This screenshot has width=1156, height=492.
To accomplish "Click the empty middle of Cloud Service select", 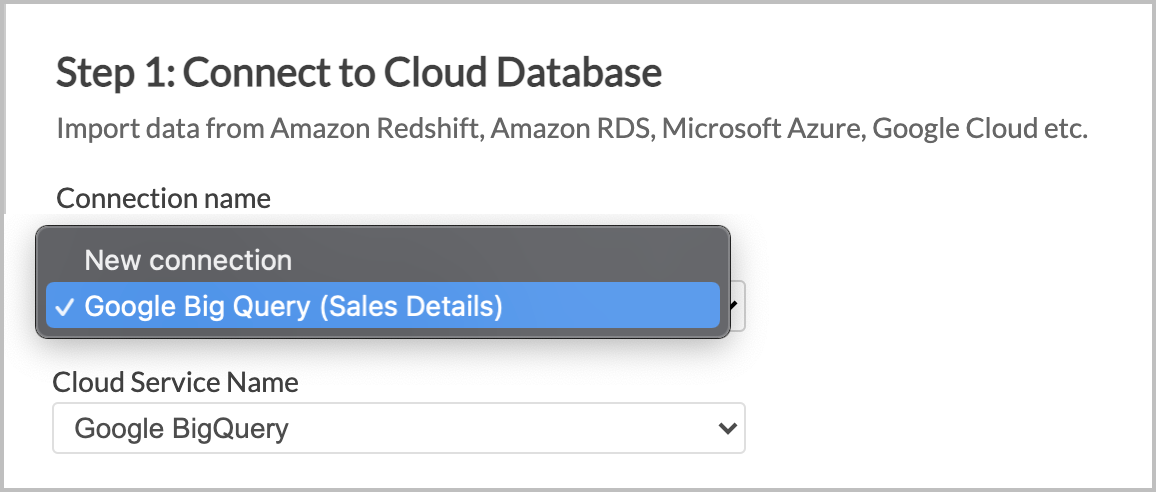I will pos(501,428).
